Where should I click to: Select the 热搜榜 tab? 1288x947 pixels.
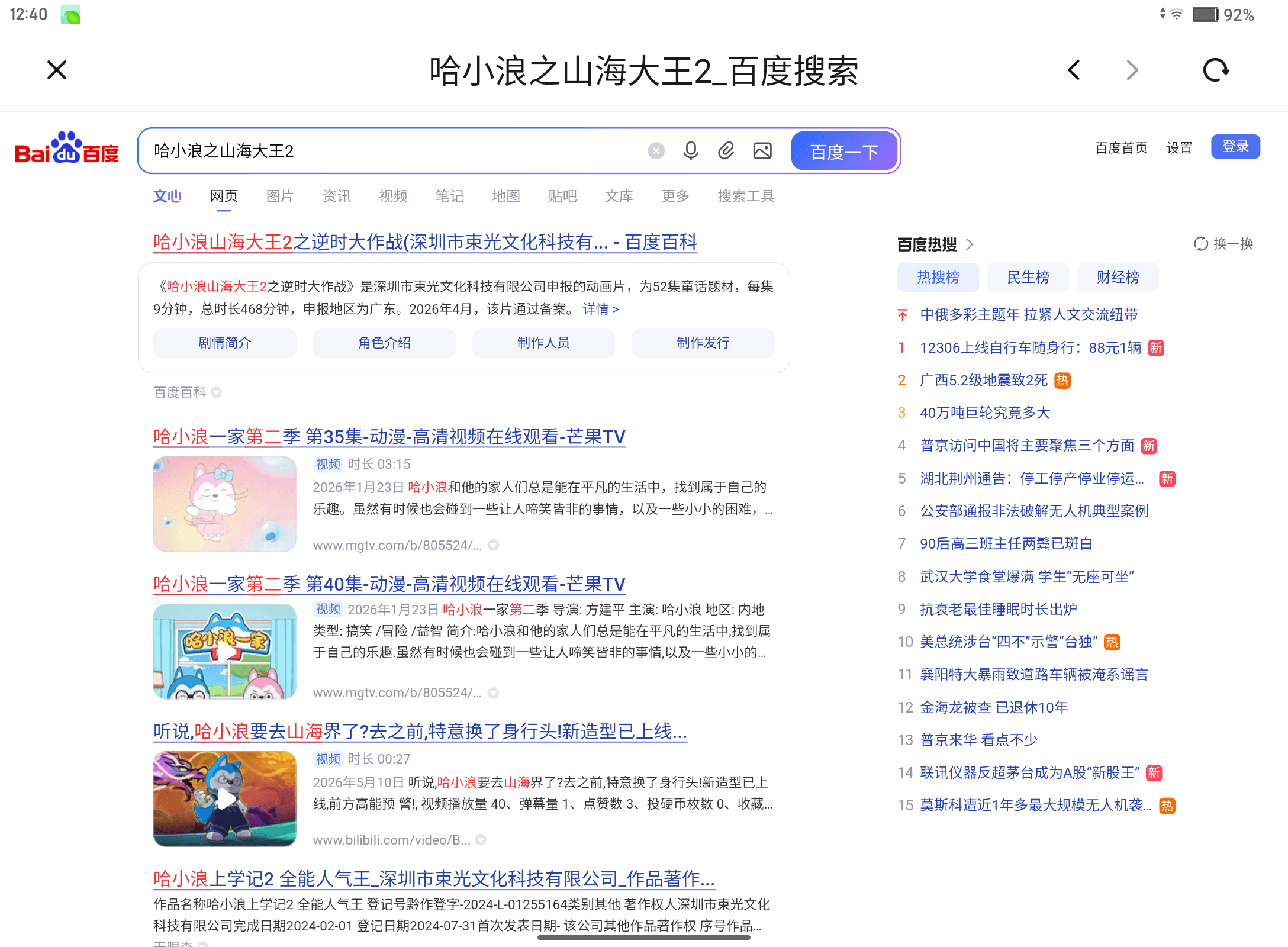coord(938,277)
